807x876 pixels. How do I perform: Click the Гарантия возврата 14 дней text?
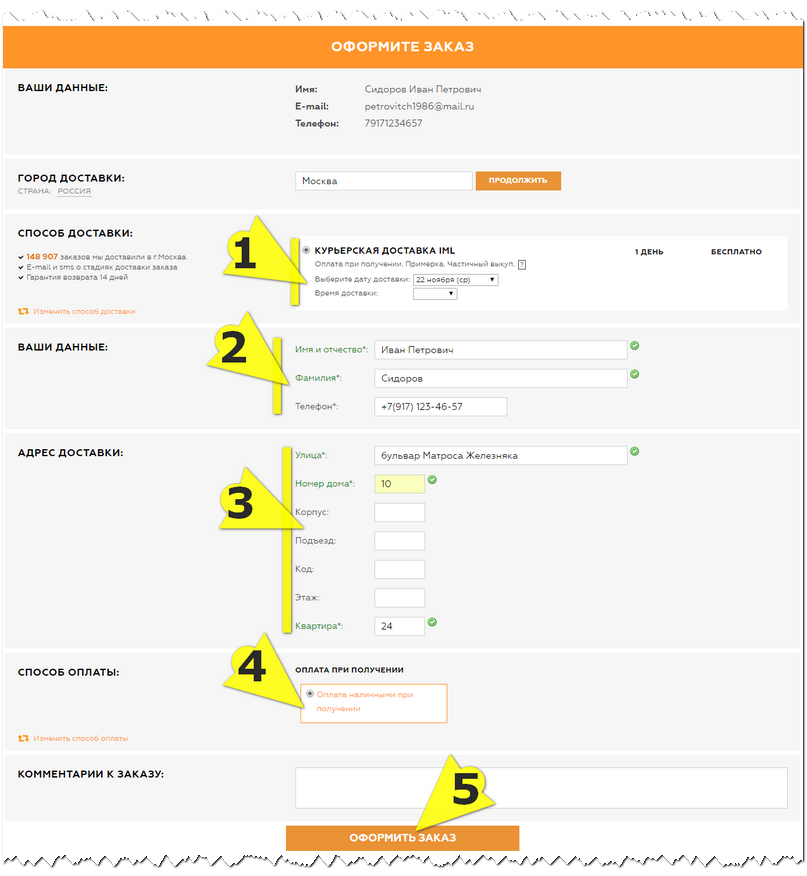tap(77, 277)
